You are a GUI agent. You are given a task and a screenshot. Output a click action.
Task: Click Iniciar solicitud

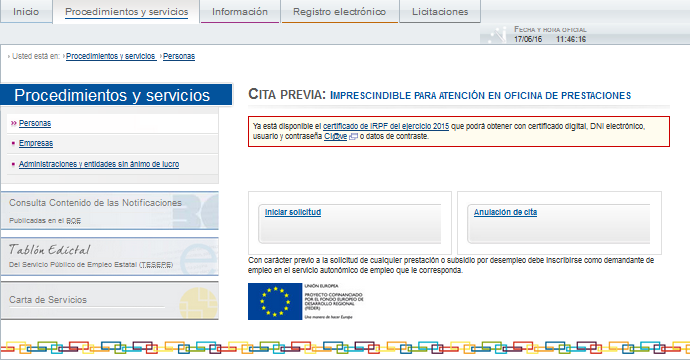[x=293, y=212]
